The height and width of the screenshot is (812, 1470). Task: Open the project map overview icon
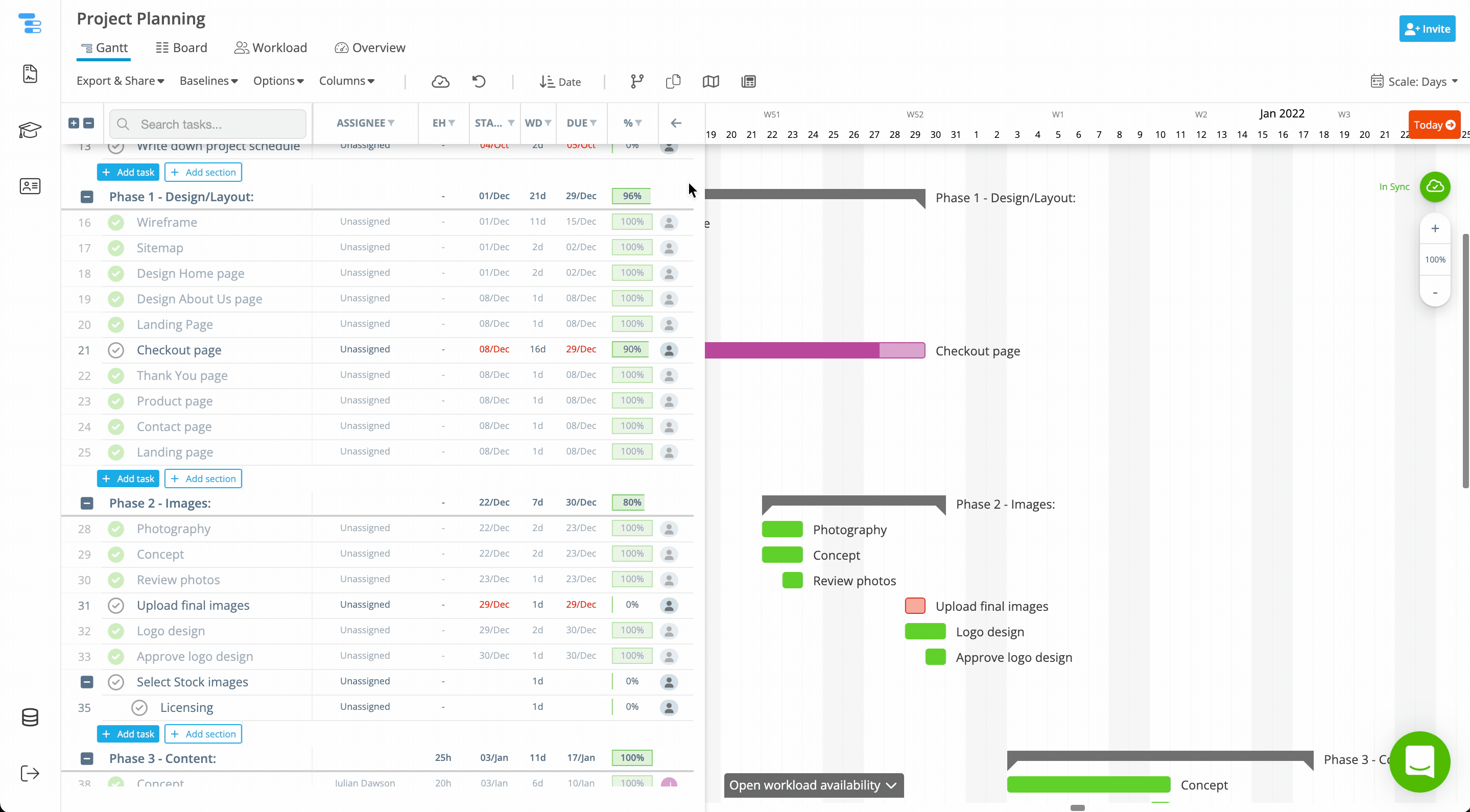pyautogui.click(x=710, y=82)
